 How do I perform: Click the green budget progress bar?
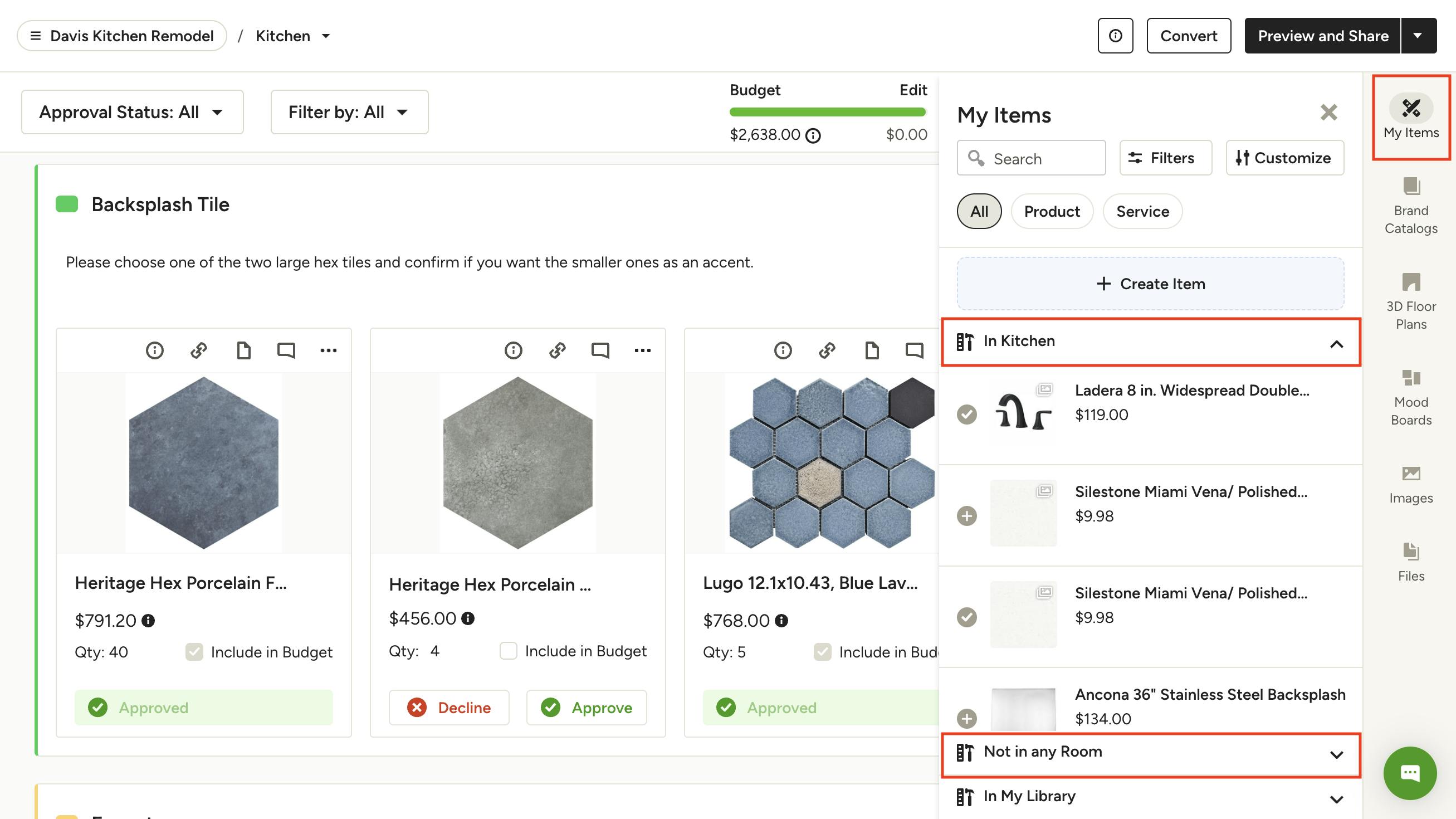point(828,112)
